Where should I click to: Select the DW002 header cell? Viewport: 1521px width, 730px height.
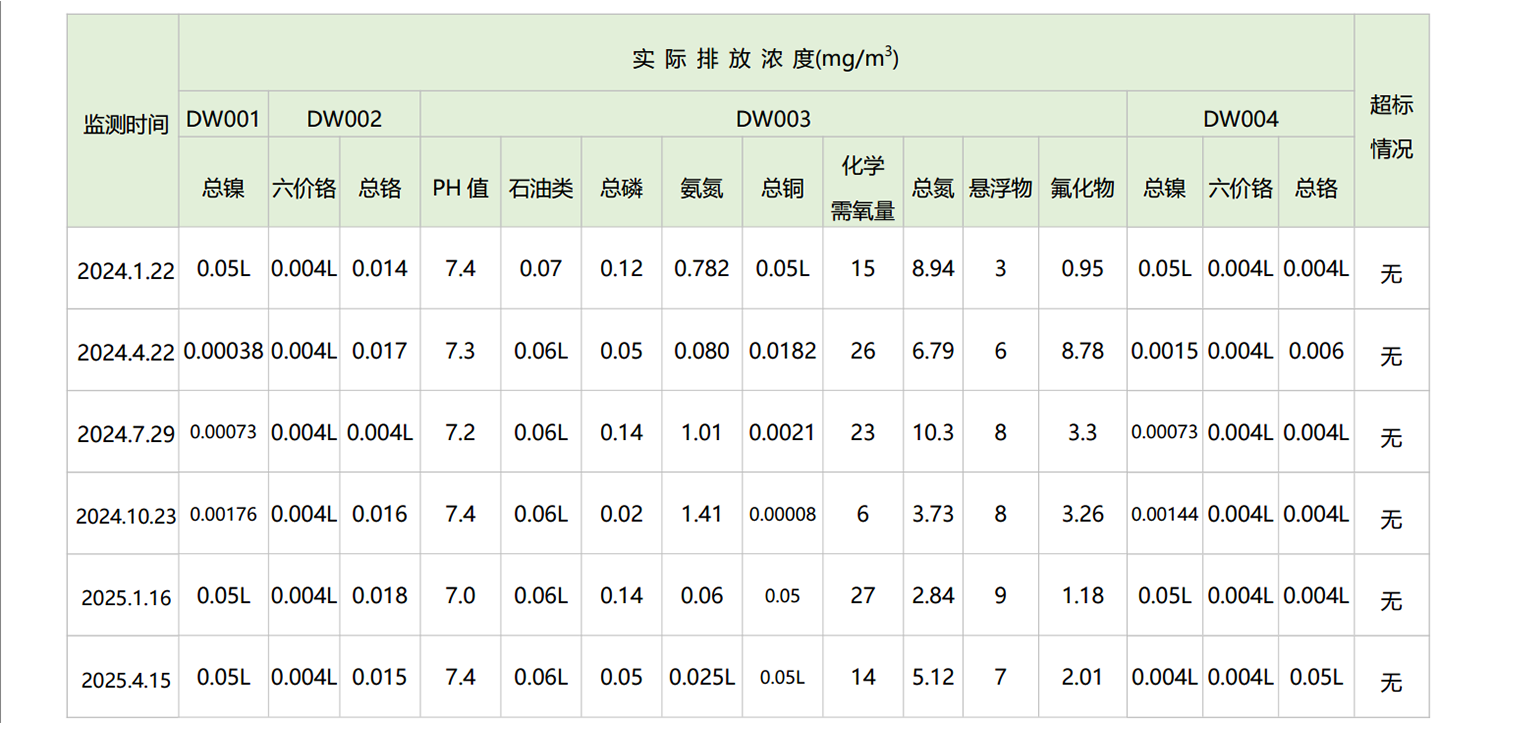(344, 119)
